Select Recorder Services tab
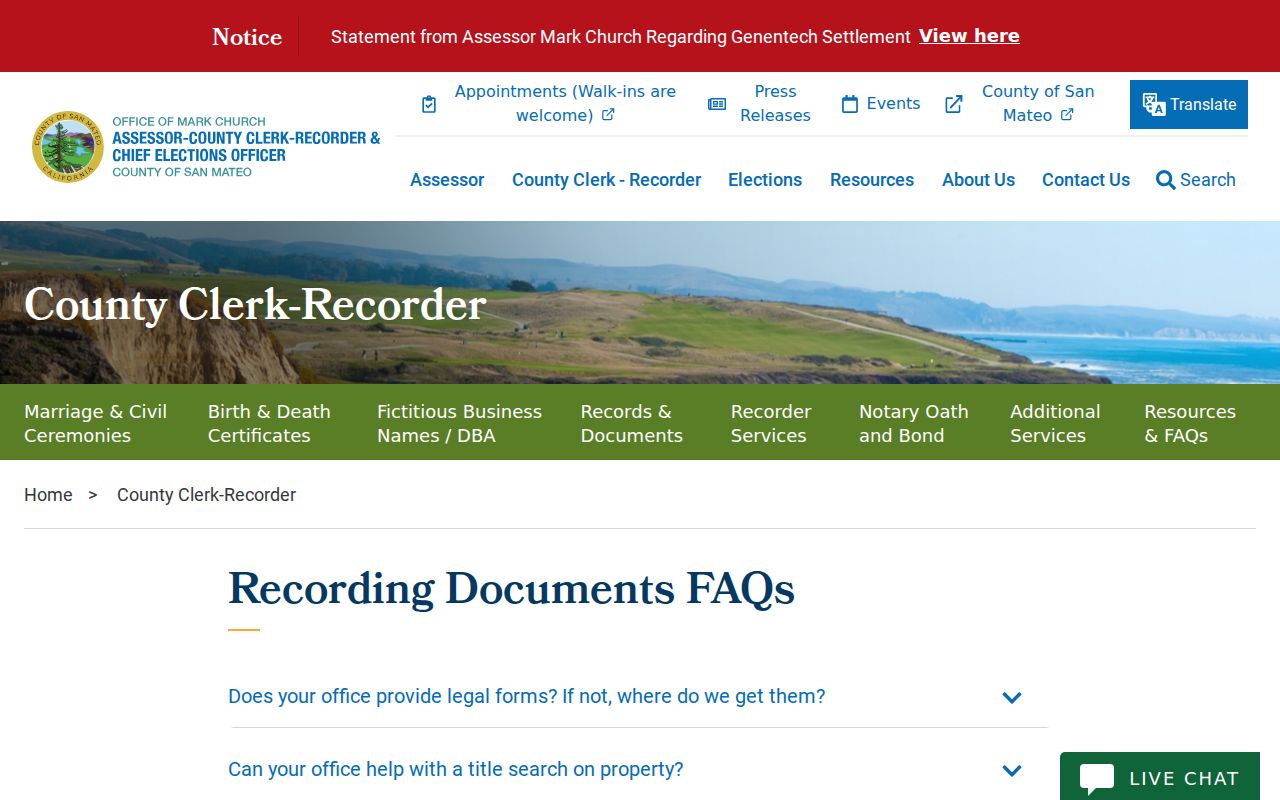The width and height of the screenshot is (1280, 800). pos(771,423)
